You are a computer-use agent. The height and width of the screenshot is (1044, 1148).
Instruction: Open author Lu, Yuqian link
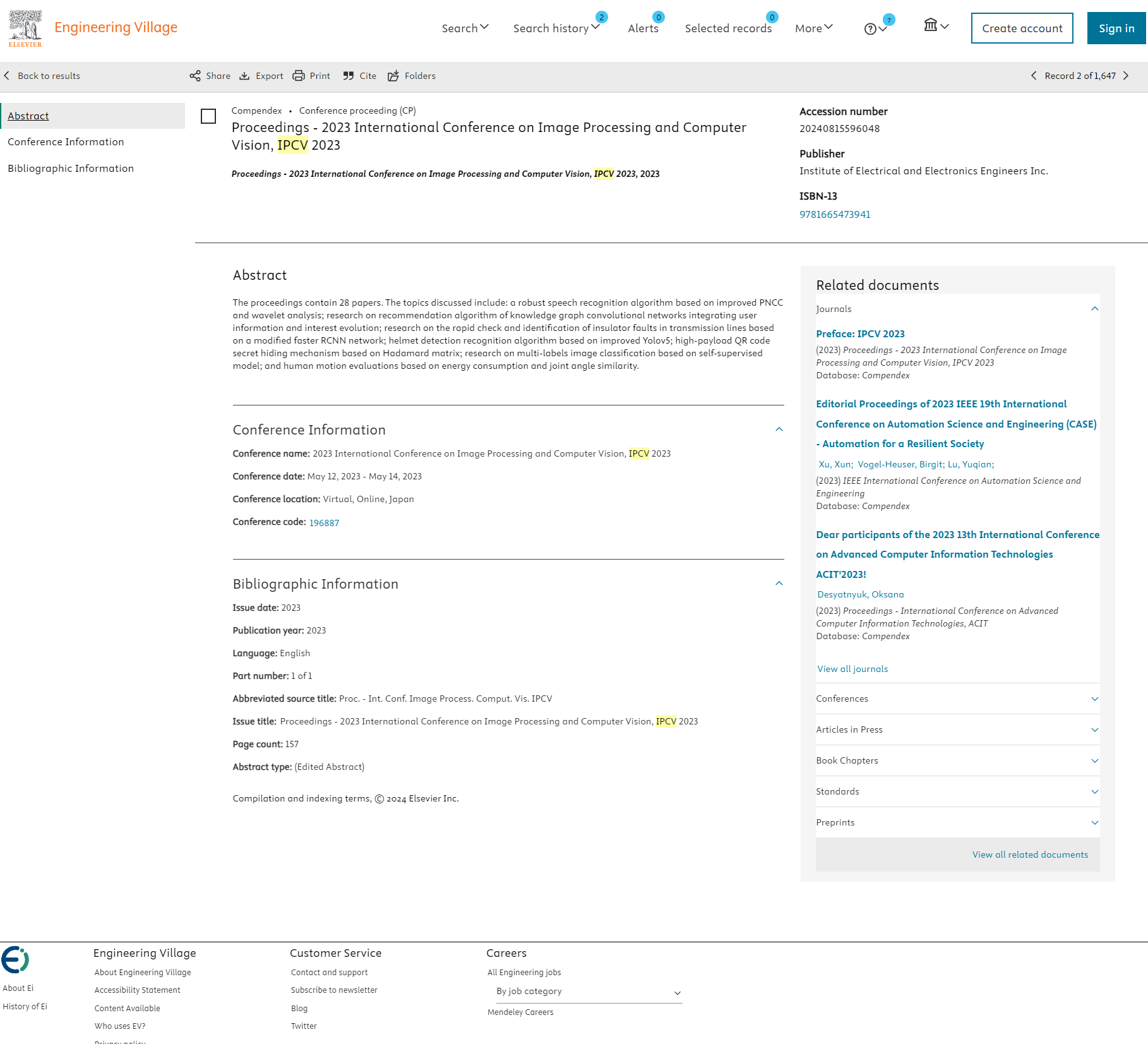971,464
